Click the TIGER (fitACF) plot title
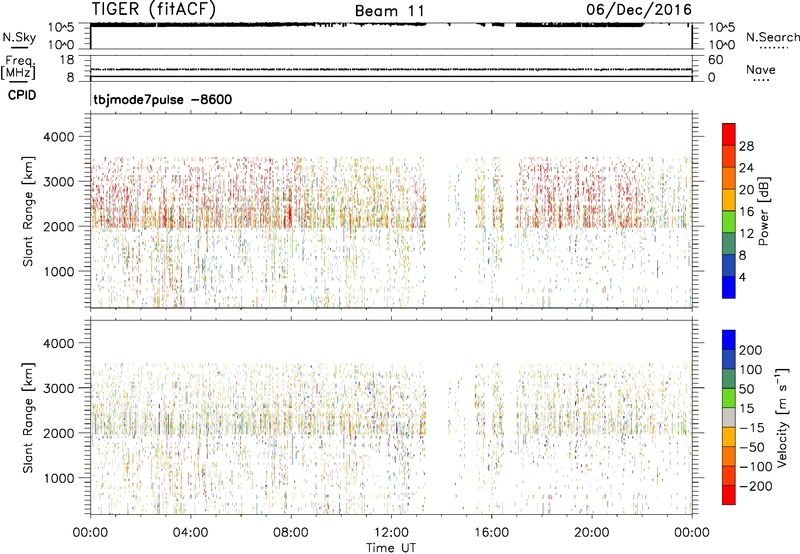800x554 pixels. 154,9
